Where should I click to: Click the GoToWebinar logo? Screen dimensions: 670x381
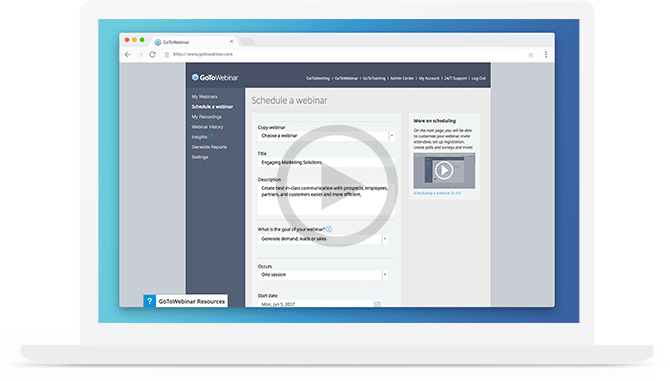215,77
